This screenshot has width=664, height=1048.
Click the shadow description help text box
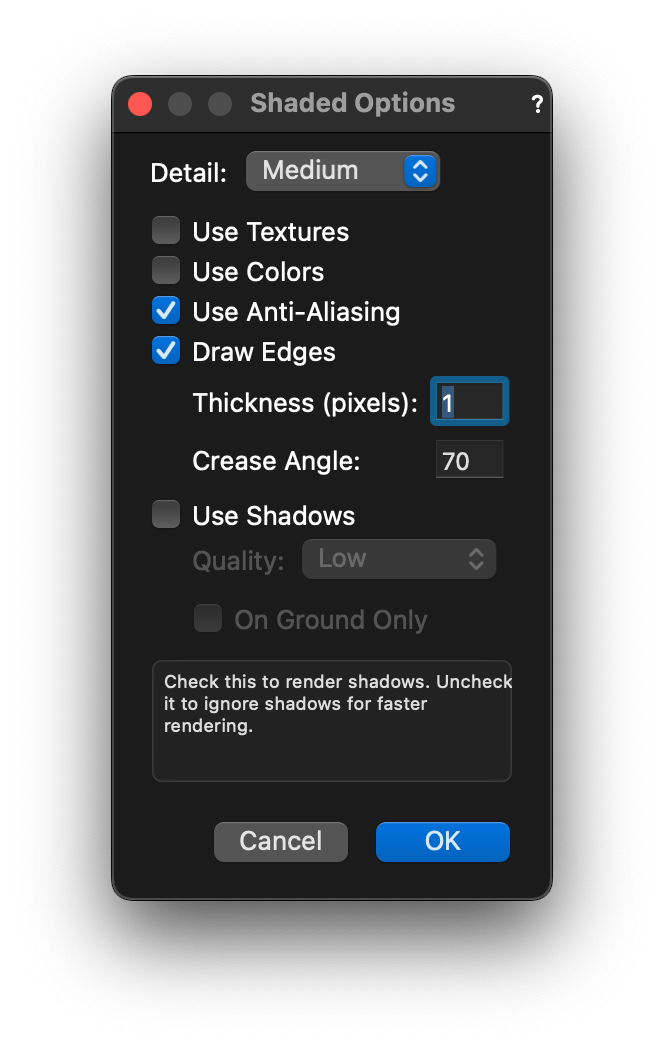point(331,720)
